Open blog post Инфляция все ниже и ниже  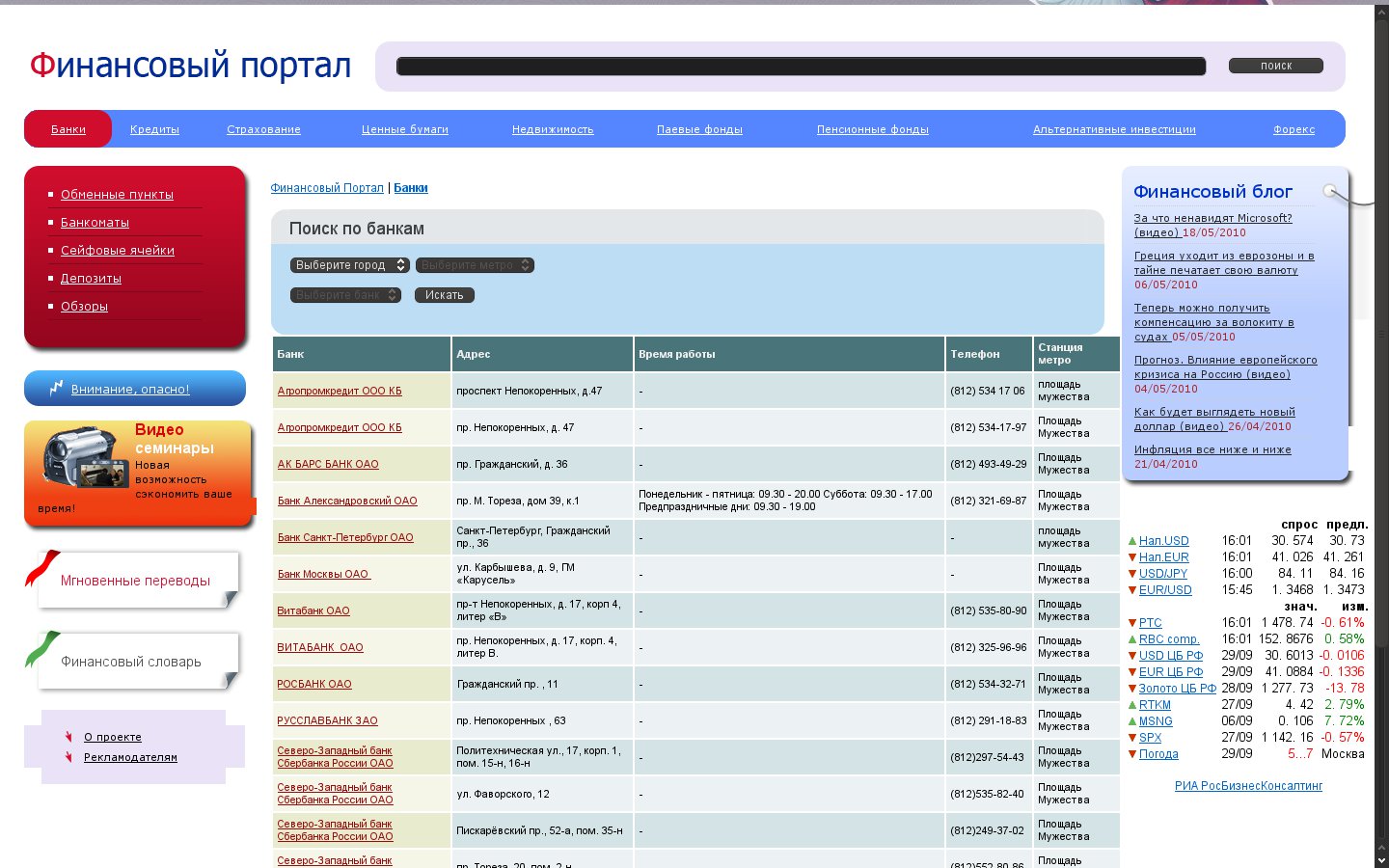click(x=1212, y=449)
